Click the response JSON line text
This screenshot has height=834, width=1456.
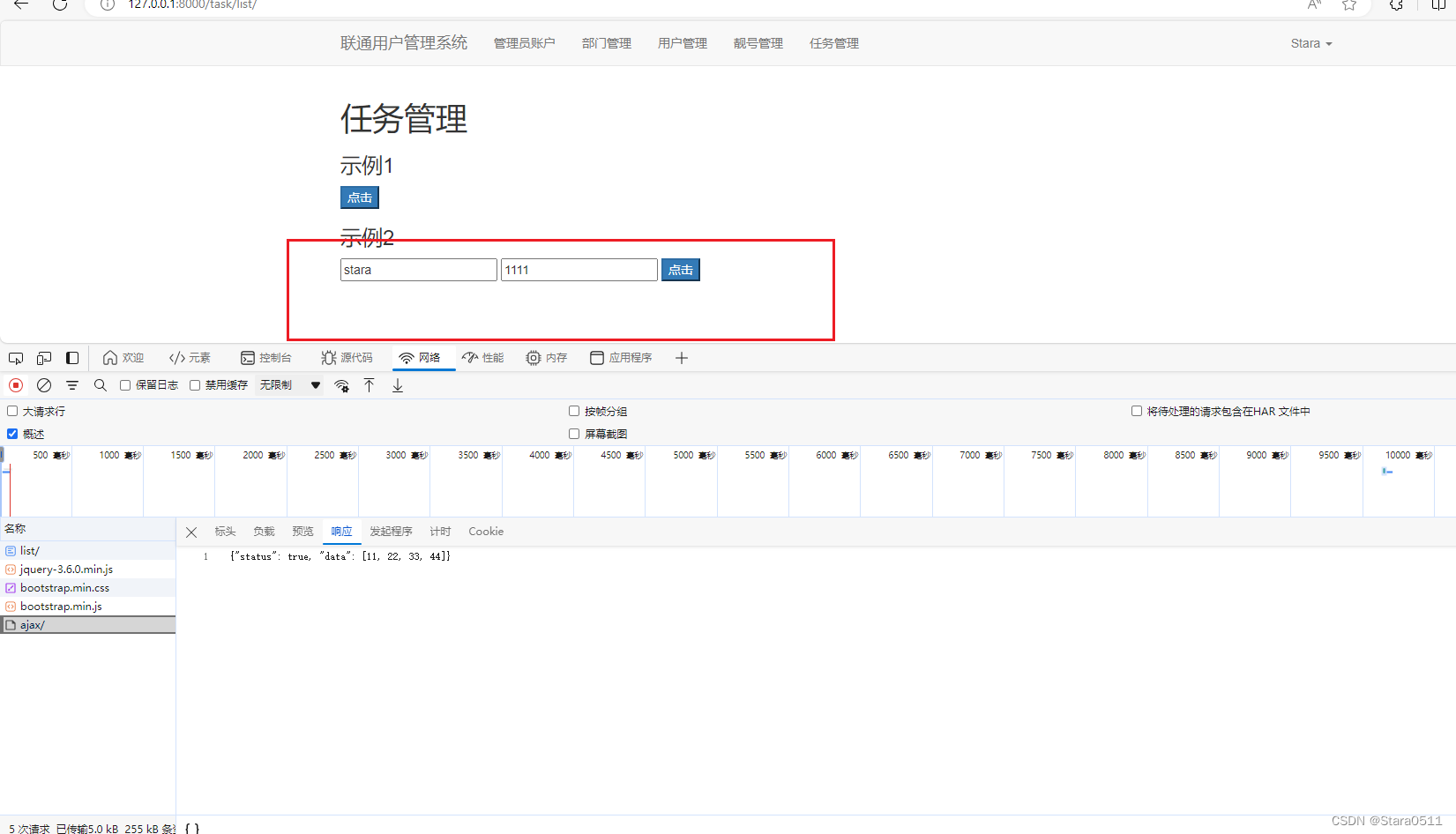click(340, 556)
